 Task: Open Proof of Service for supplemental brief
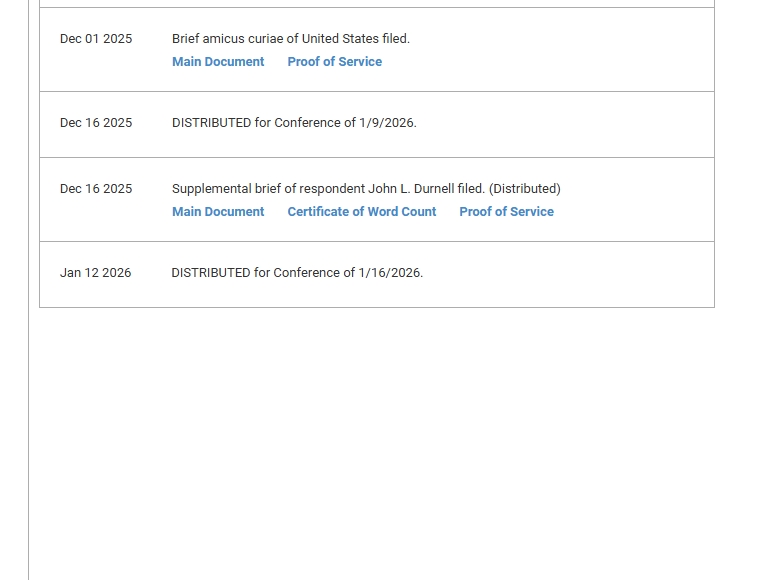[x=506, y=212]
